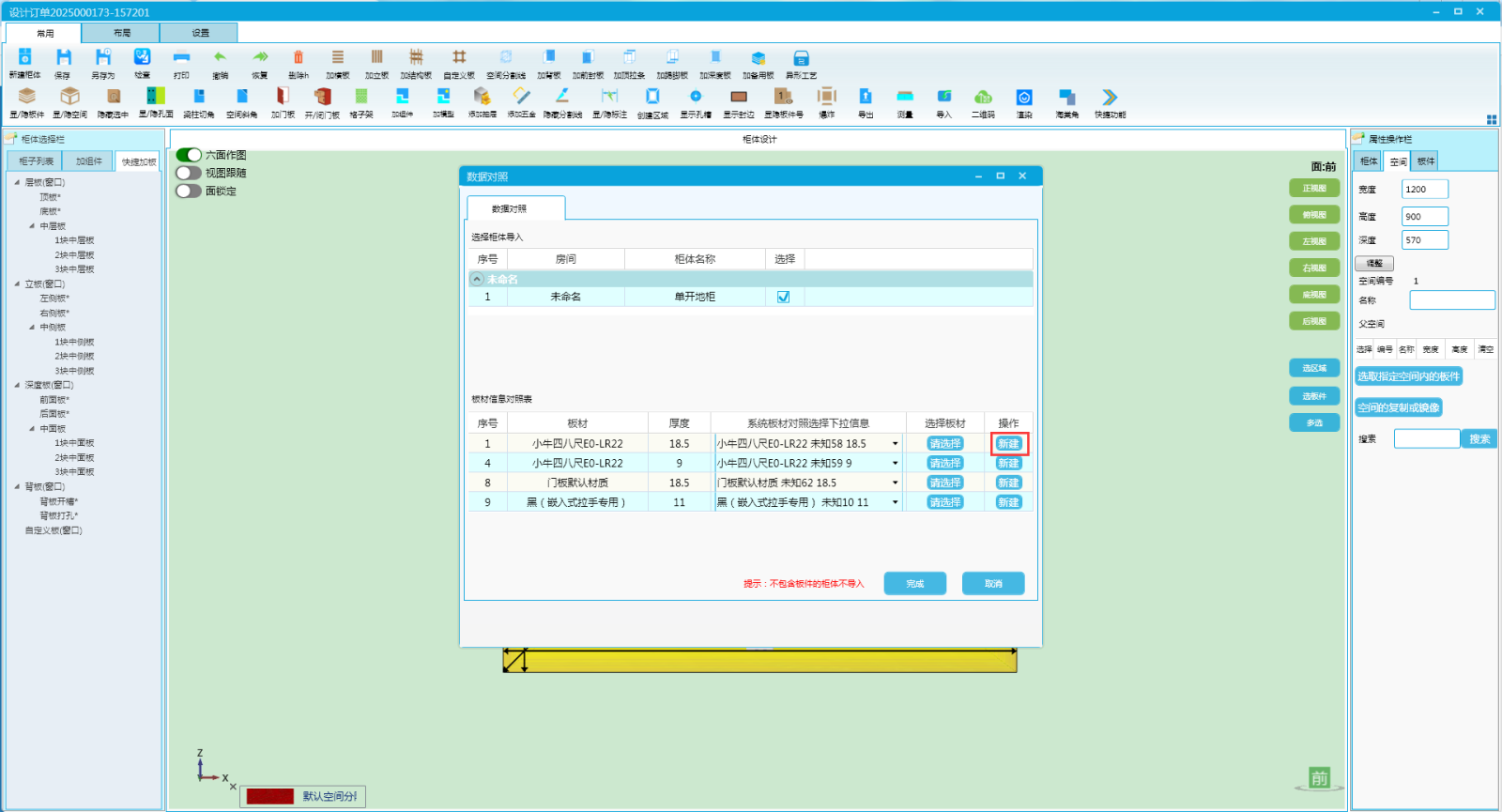The width and height of the screenshot is (1502, 812).
Task: Click the 选取指定空间内的板件 button
Action: point(1408,376)
